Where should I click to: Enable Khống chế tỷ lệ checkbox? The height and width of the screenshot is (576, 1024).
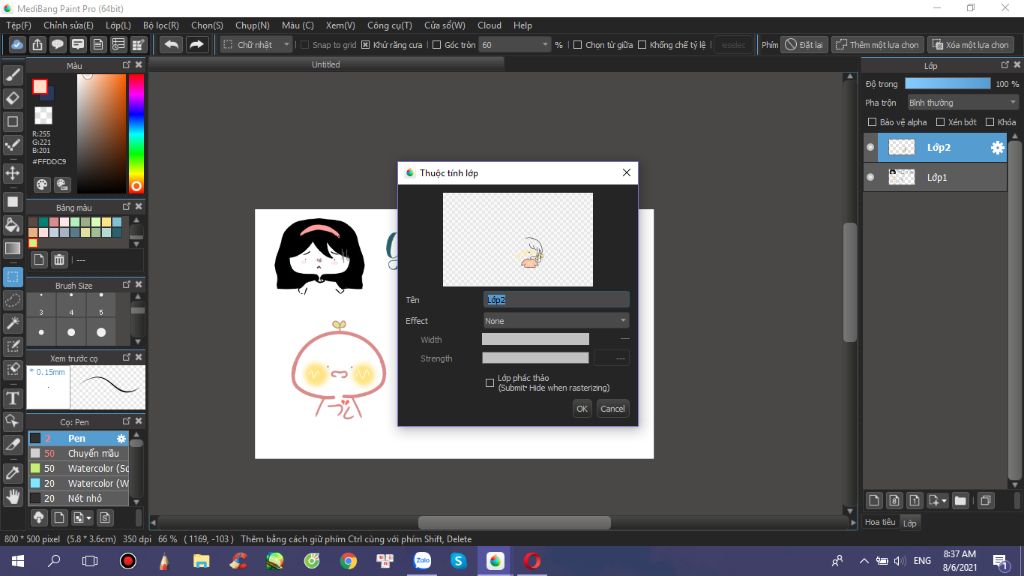[x=642, y=45]
